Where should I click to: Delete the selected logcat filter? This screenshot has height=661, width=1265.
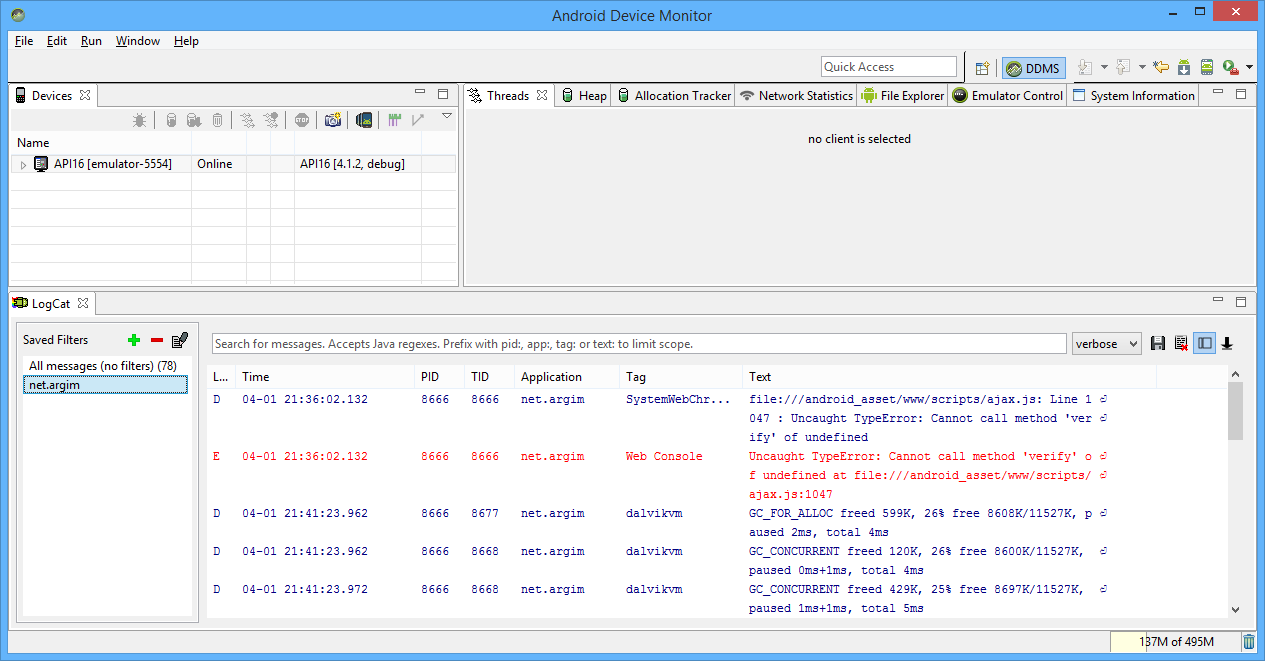pos(157,340)
